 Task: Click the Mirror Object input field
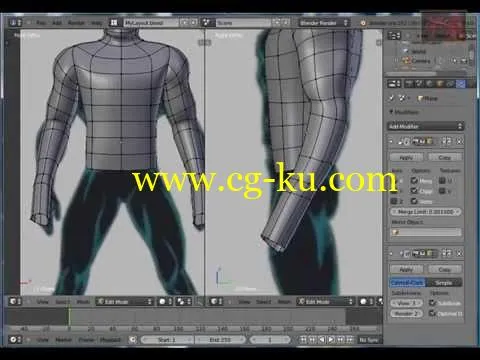click(426, 232)
